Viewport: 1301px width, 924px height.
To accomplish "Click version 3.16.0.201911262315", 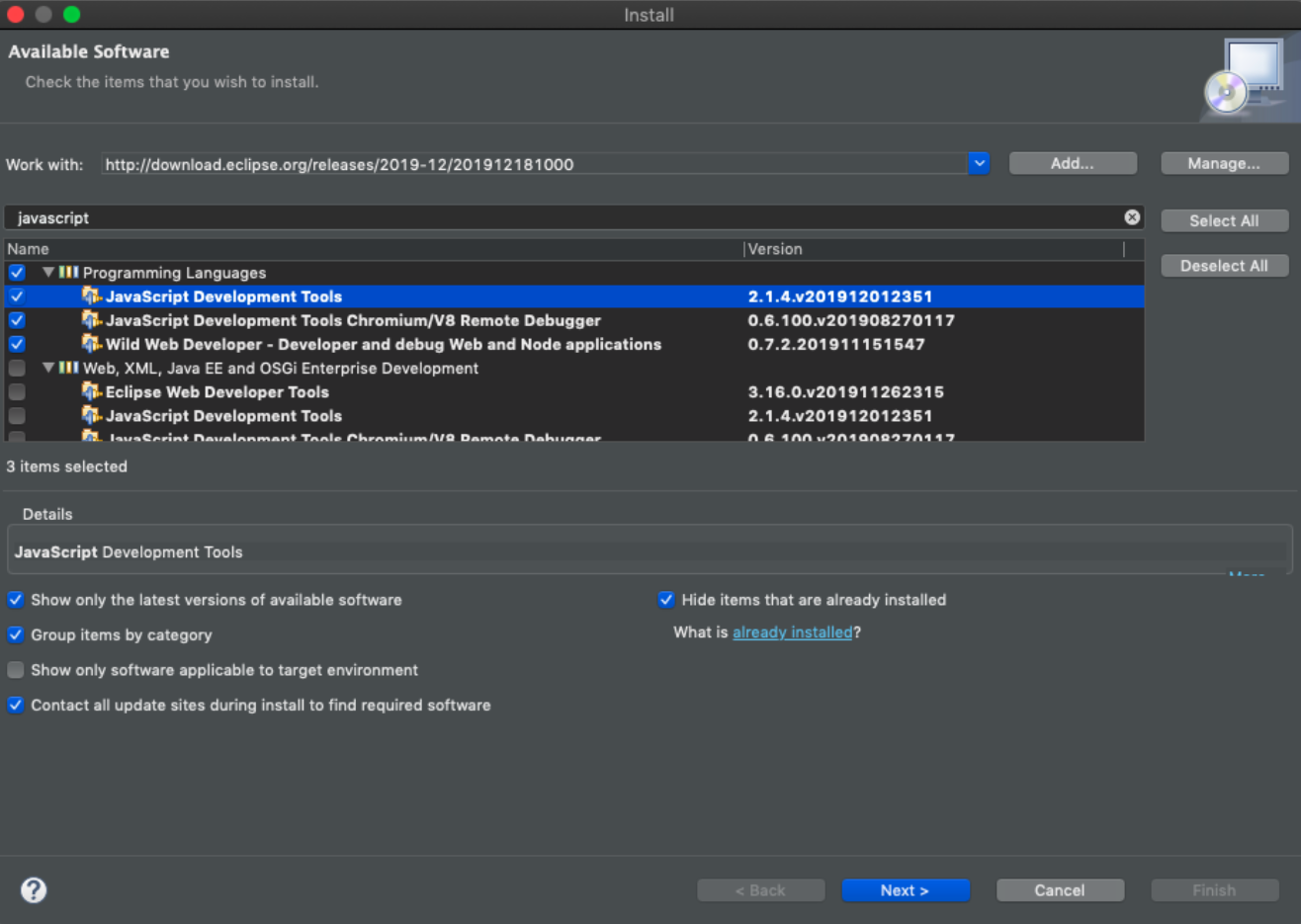I will 846,392.
